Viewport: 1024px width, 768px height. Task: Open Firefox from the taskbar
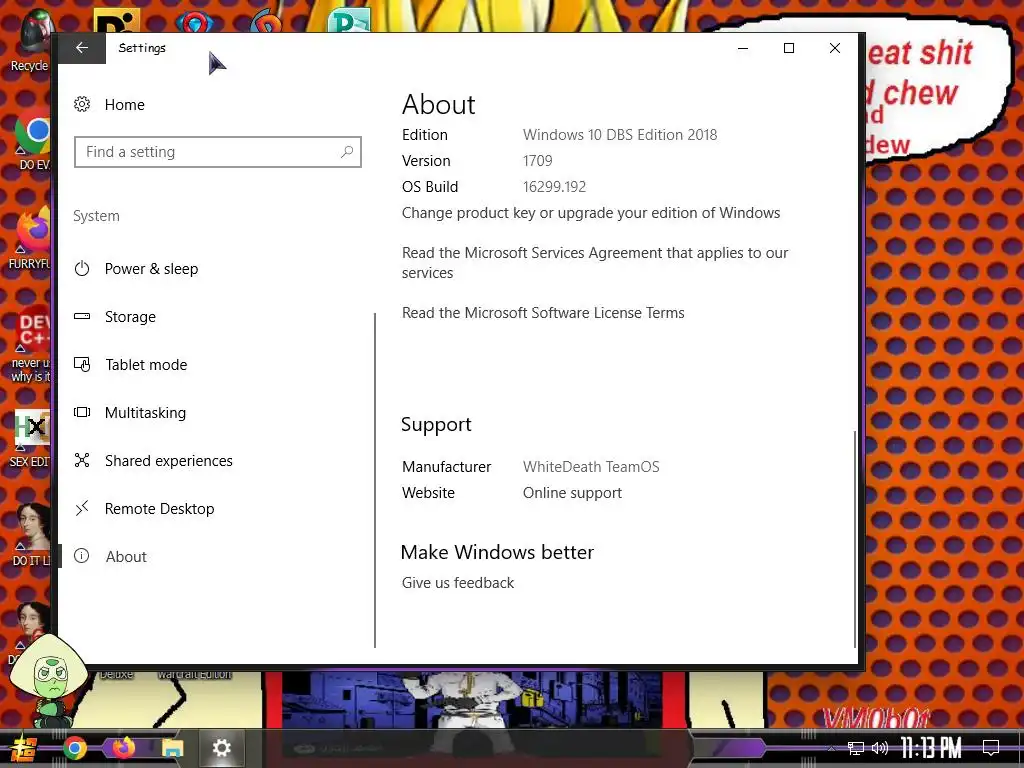[123, 748]
